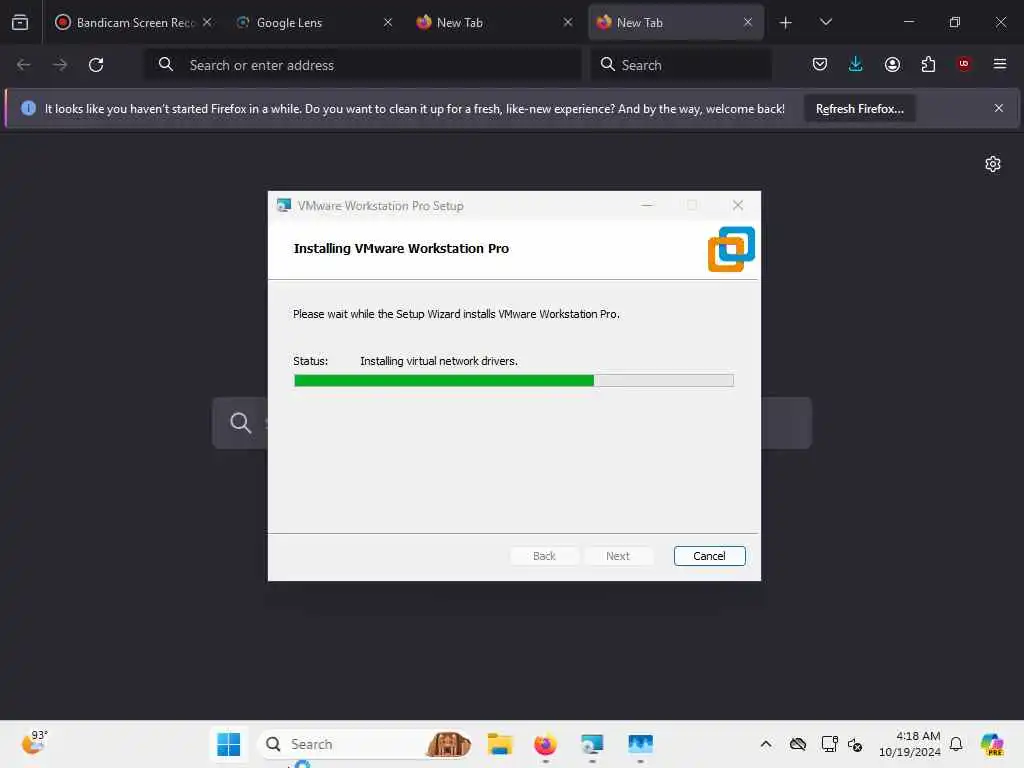Screen dimensions: 1024x768
Task: Switch to the Bandicam Screen Recorder tab
Action: click(x=134, y=23)
